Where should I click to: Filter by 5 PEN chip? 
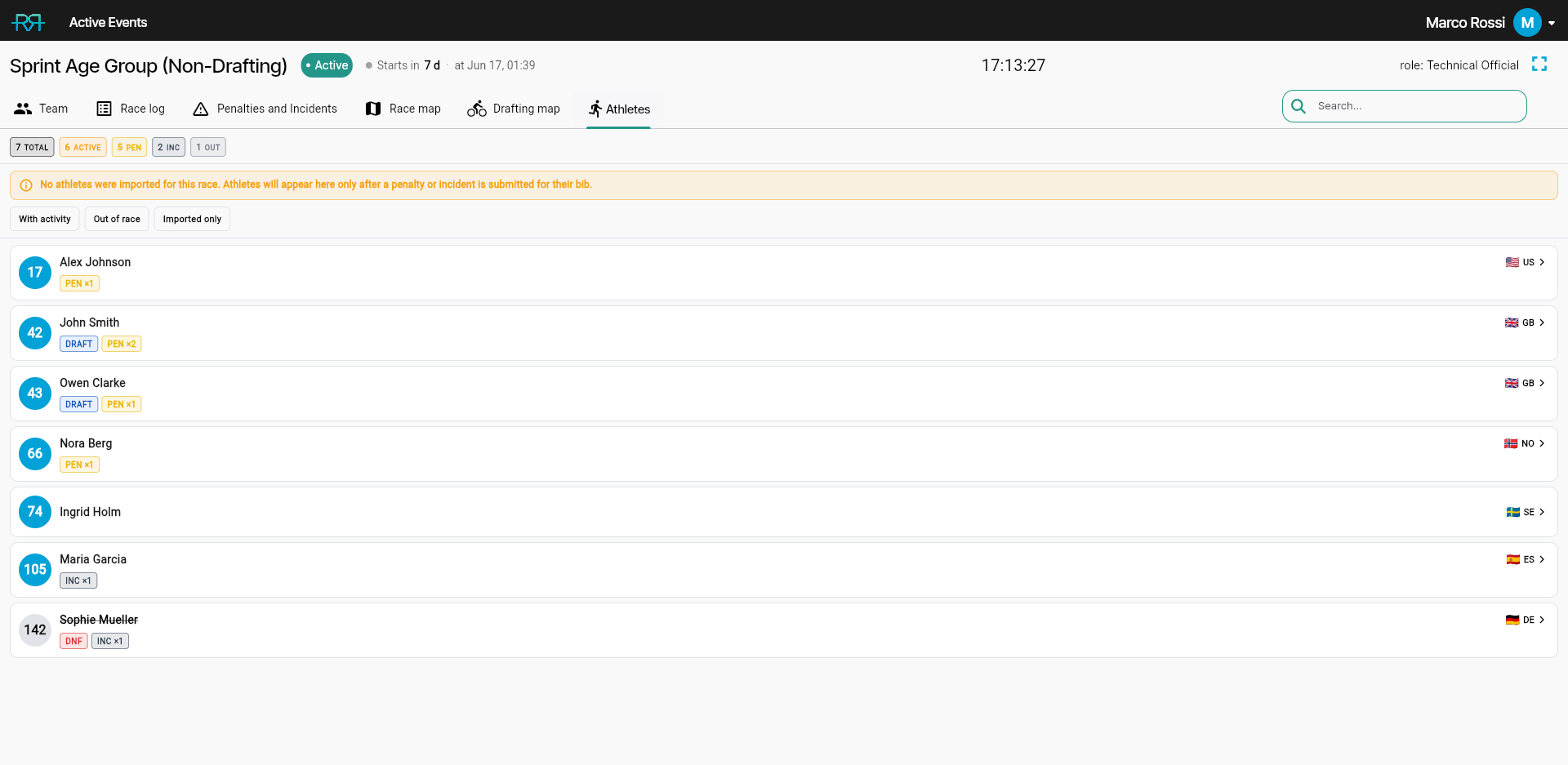(x=129, y=147)
